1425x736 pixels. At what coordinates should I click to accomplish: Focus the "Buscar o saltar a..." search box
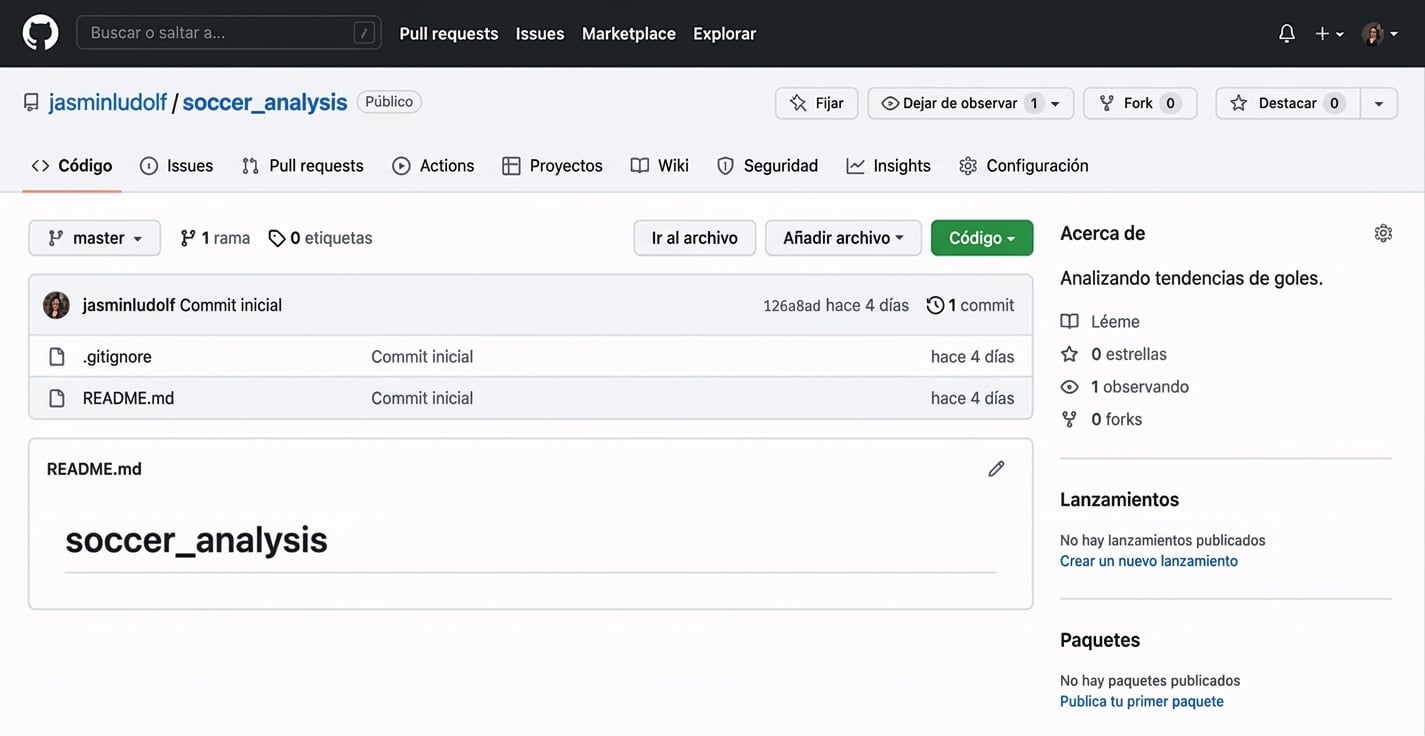pyautogui.click(x=229, y=33)
